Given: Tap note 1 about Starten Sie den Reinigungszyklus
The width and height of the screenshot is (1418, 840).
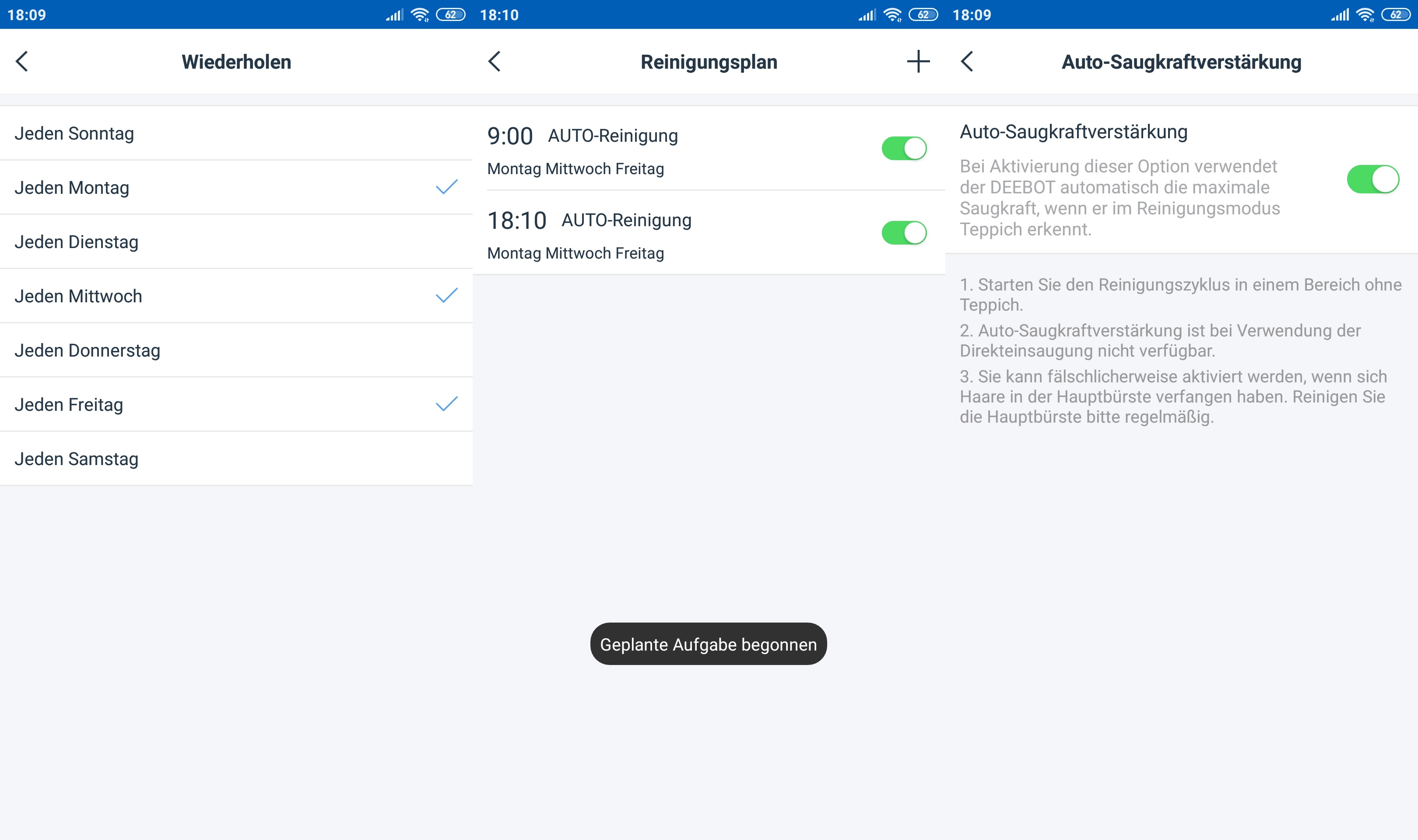Looking at the screenshot, I should coord(1181,294).
